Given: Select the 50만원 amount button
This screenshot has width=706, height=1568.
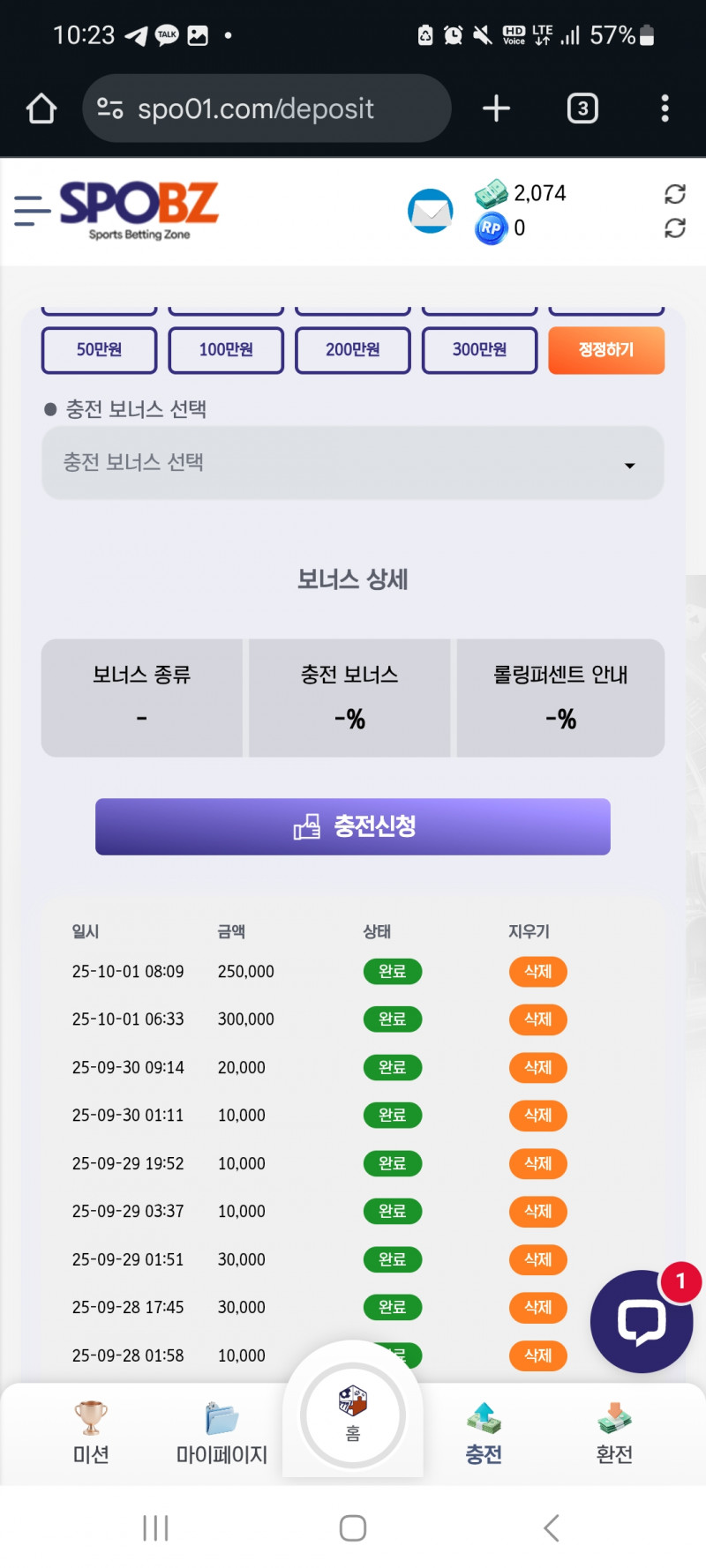Looking at the screenshot, I should [99, 350].
